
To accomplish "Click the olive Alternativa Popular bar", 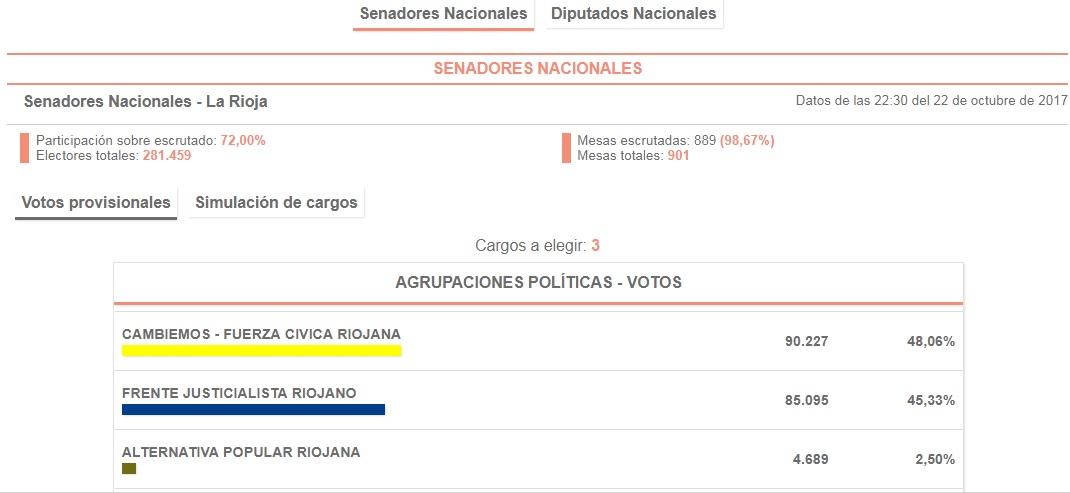I will click(129, 468).
